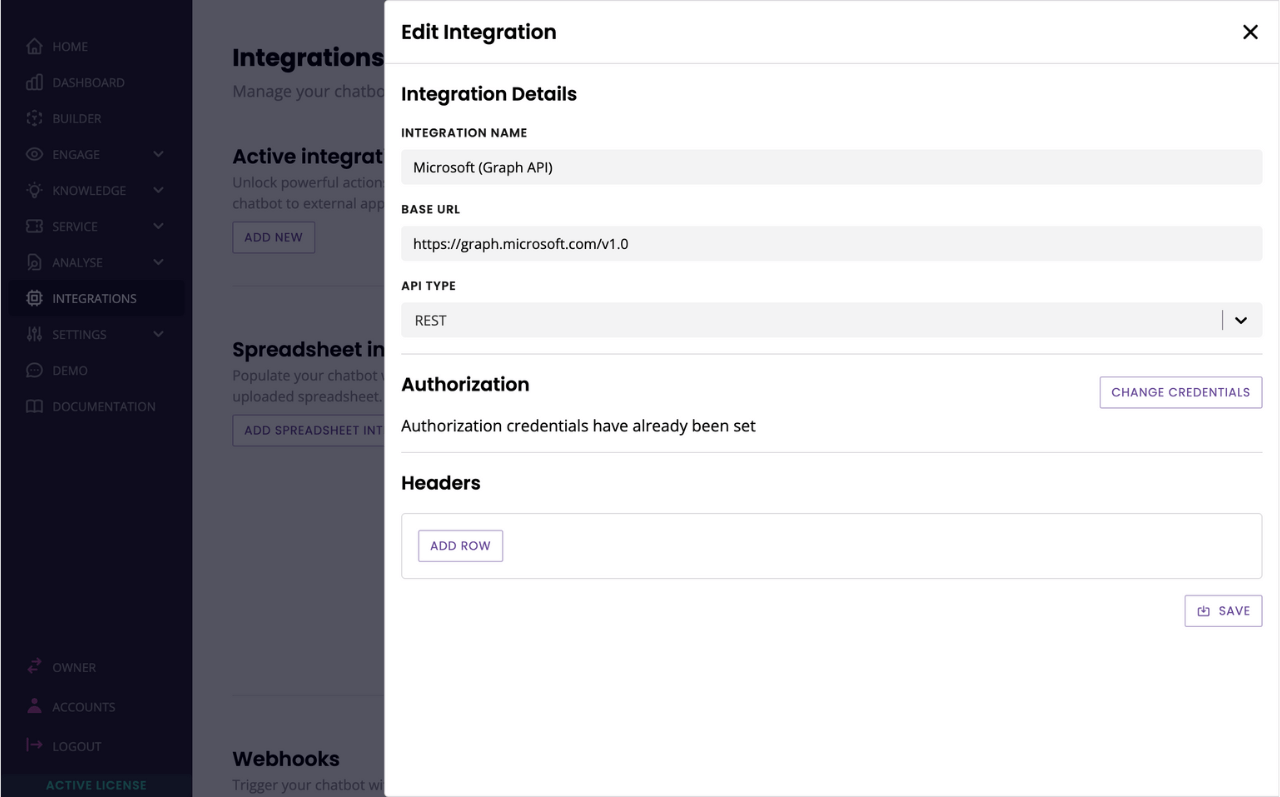This screenshot has height=797, width=1280.
Task: Select the Logout icon in the sidebar
Action: [x=34, y=745]
